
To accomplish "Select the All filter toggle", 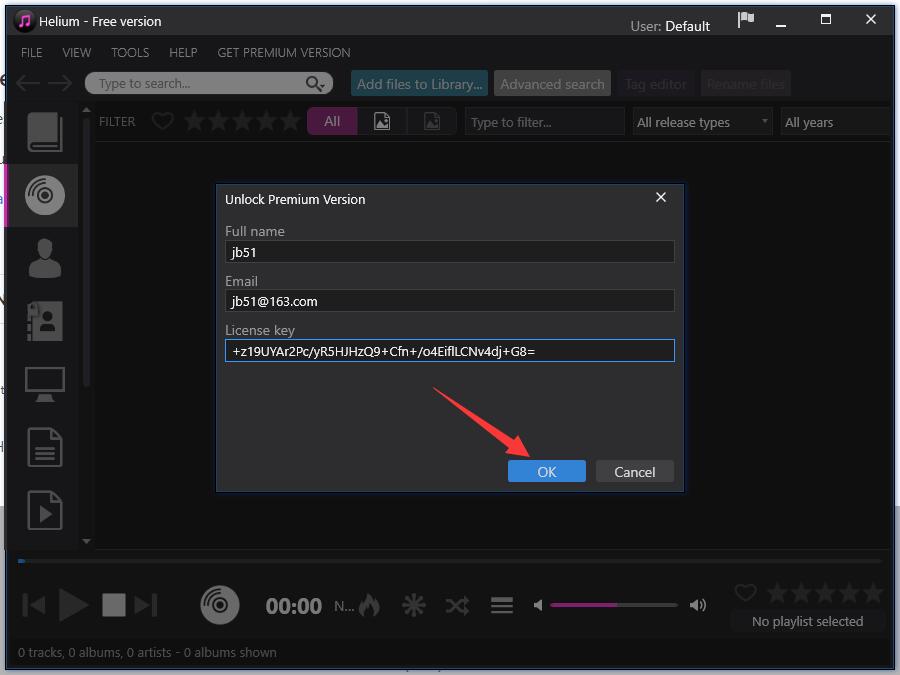I will coord(332,121).
